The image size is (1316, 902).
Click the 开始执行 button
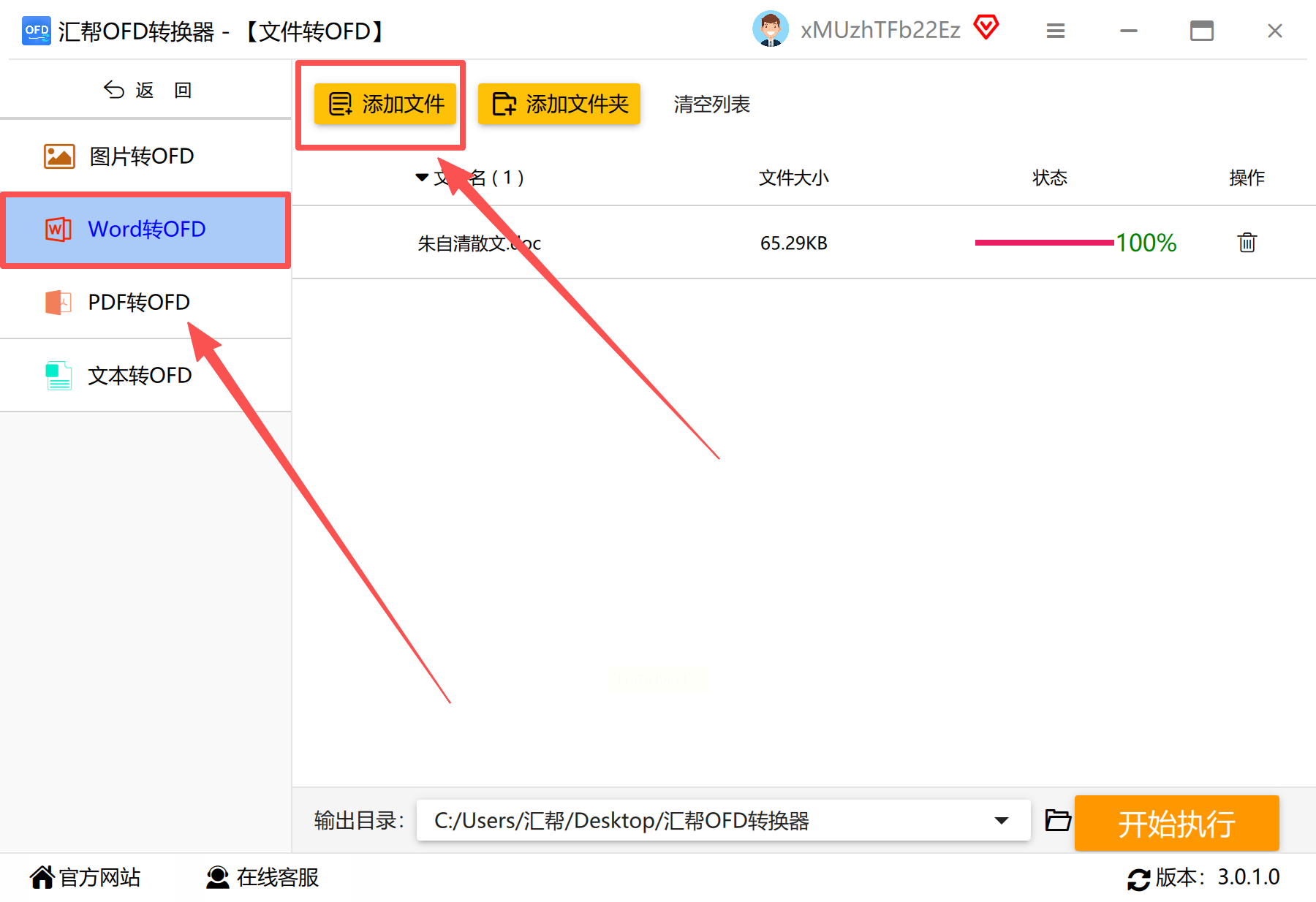(x=1176, y=823)
